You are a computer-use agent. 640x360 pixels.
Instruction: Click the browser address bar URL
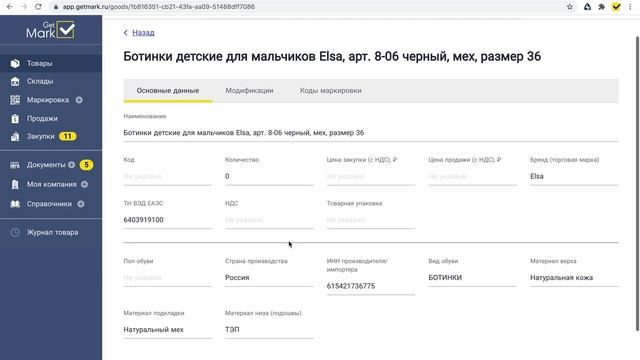click(x=159, y=7)
